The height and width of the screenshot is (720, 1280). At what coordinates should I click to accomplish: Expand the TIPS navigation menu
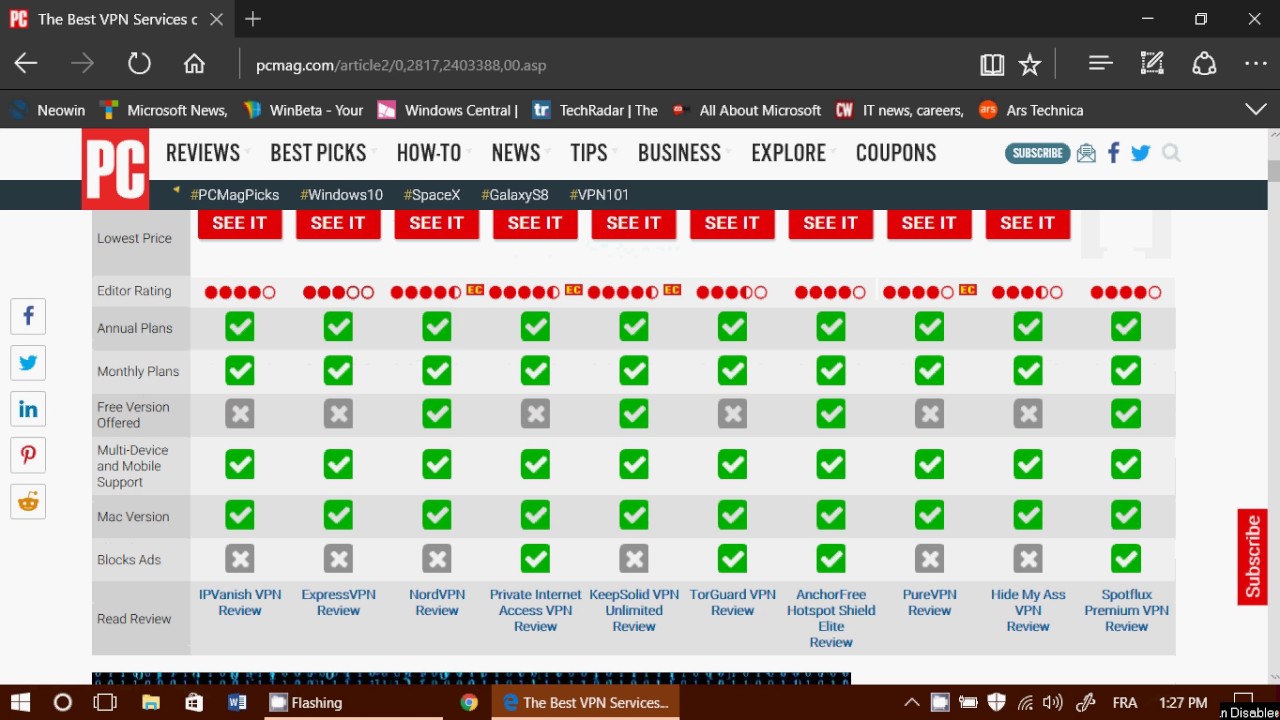(x=589, y=153)
